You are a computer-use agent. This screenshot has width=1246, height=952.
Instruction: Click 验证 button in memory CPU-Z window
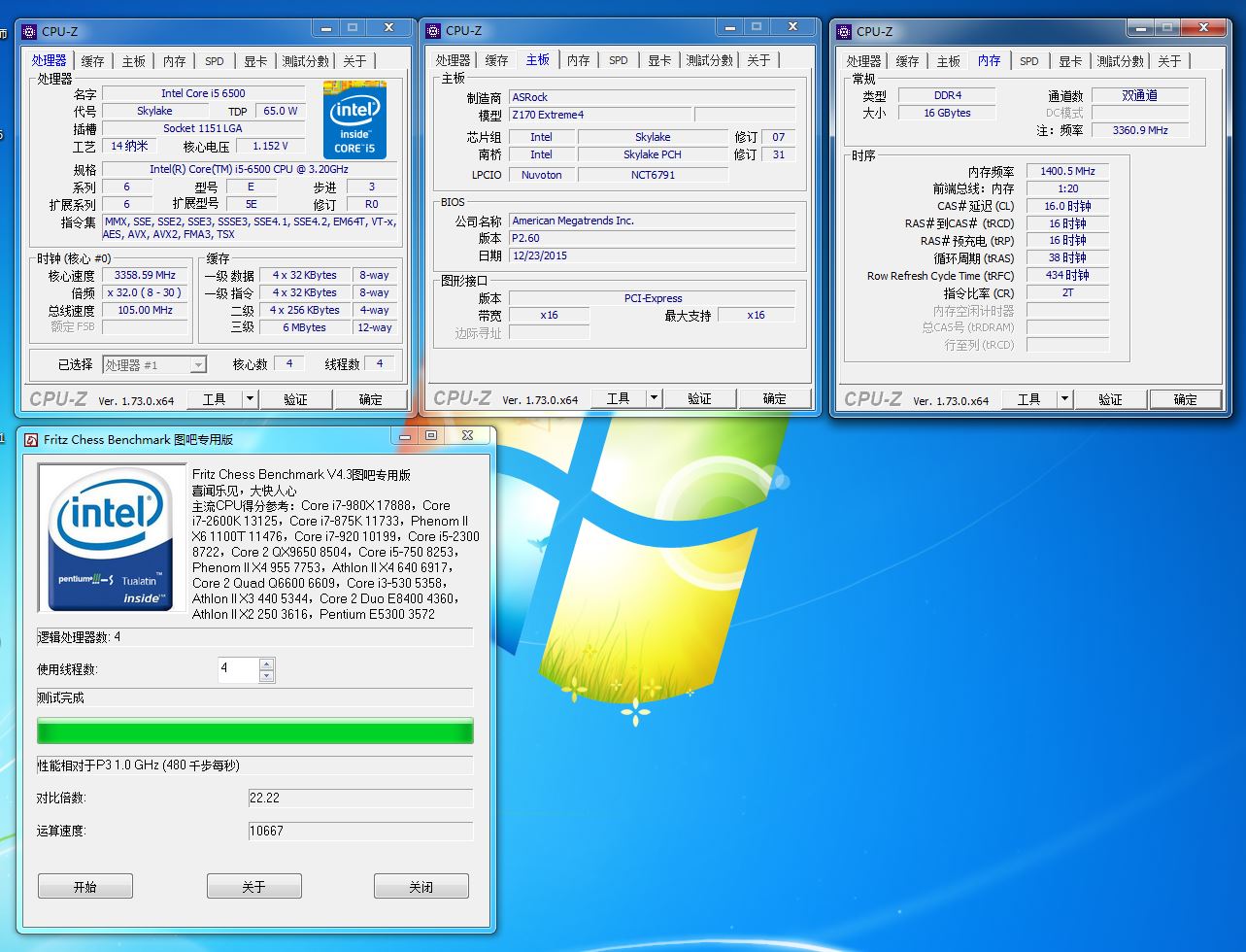click(x=1110, y=399)
